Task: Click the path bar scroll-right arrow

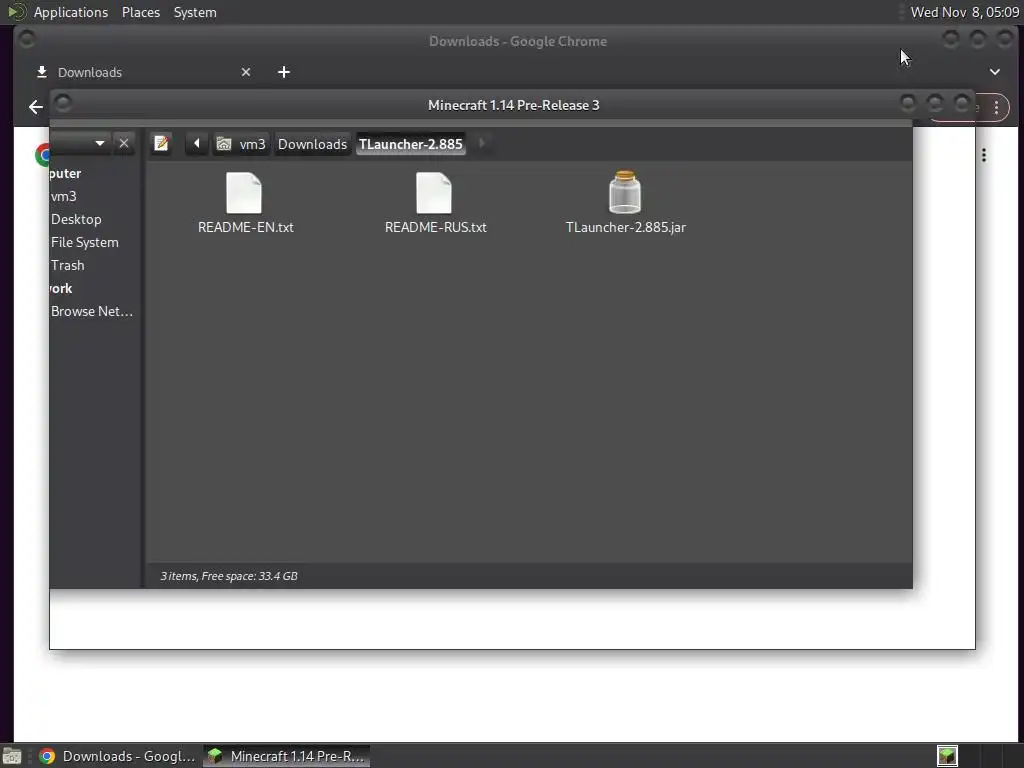Action: click(x=482, y=143)
